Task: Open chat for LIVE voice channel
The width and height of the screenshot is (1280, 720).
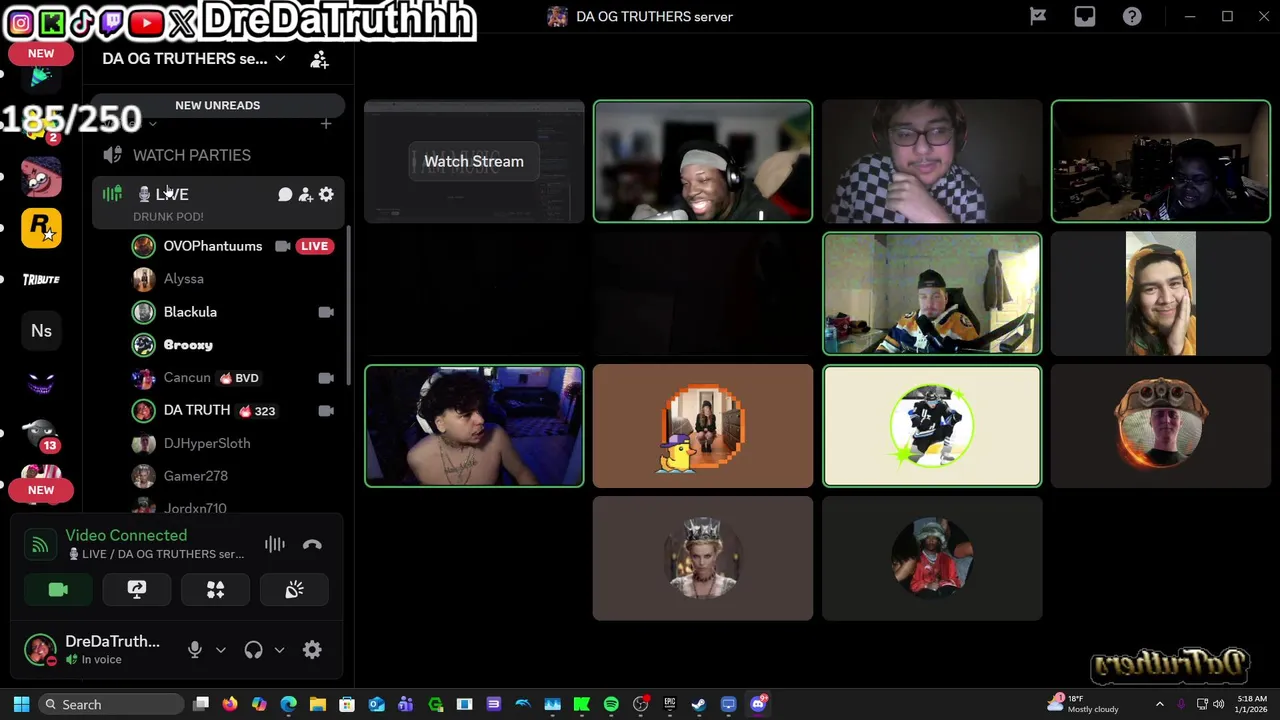Action: 285,194
